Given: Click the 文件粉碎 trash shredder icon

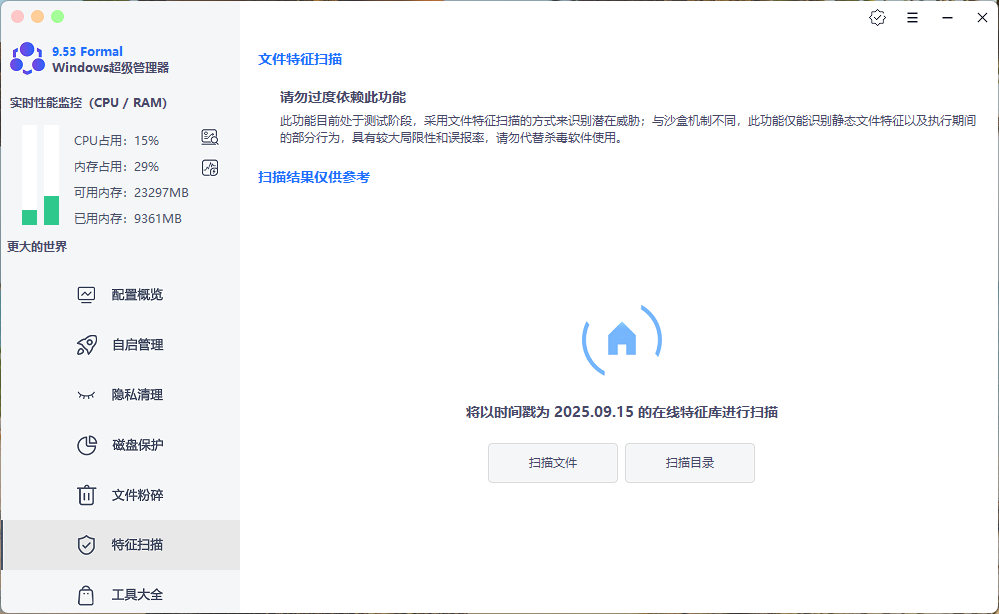Looking at the screenshot, I should (88, 495).
